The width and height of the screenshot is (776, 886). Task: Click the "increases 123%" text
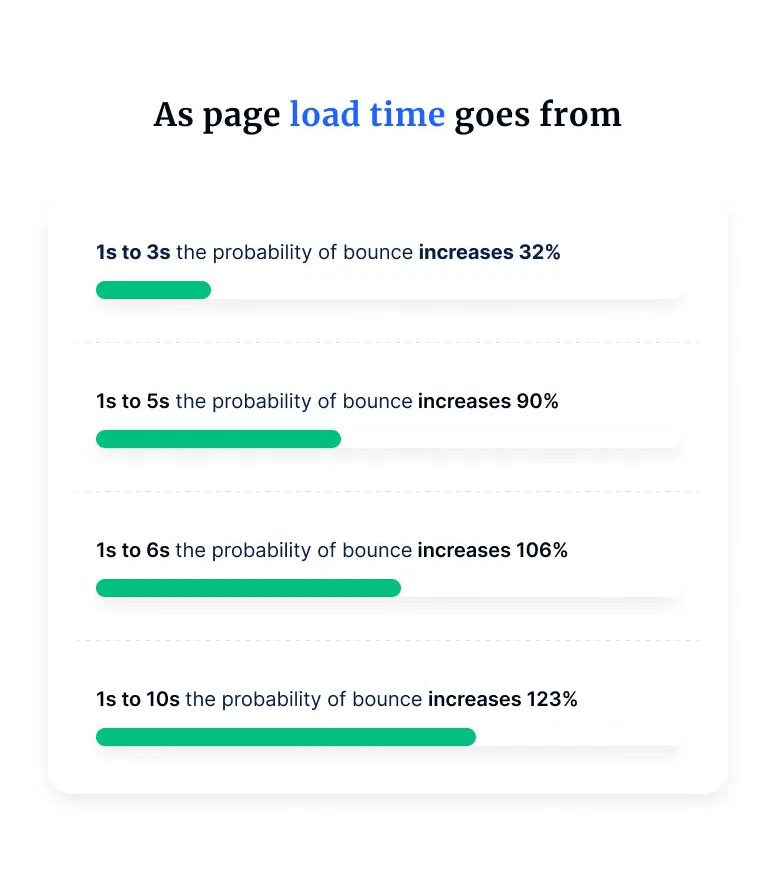[x=502, y=700]
